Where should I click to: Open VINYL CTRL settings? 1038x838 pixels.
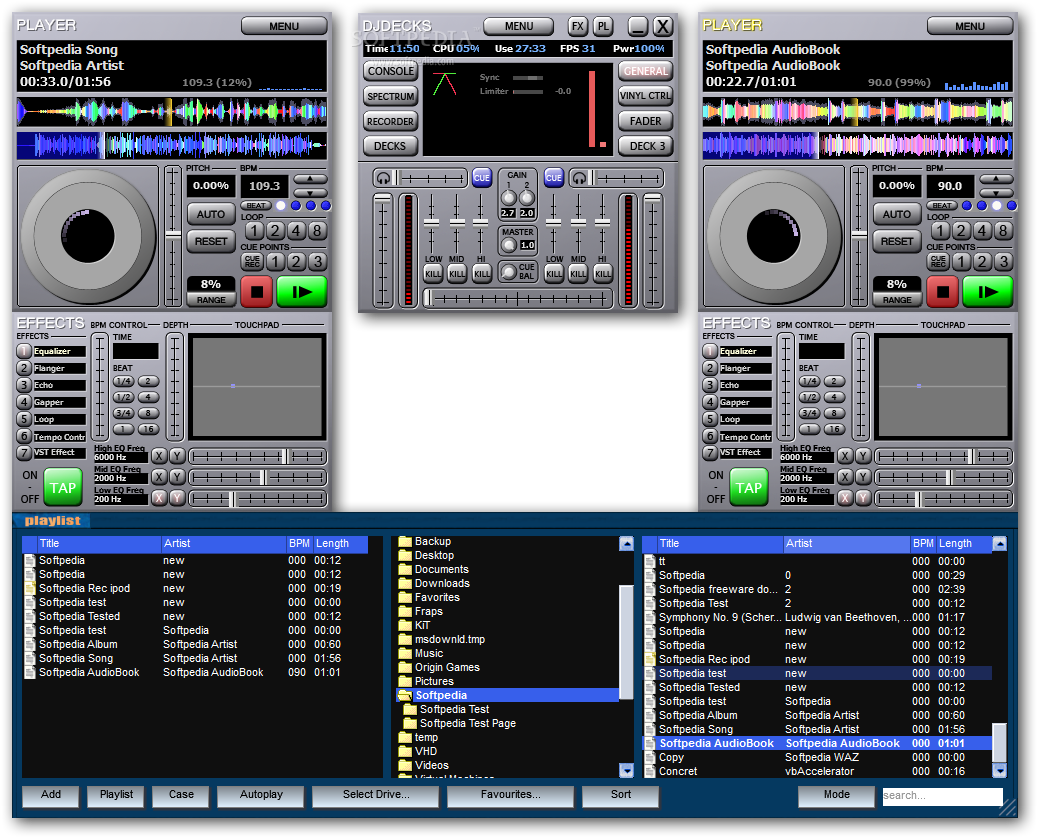pyautogui.click(x=645, y=96)
